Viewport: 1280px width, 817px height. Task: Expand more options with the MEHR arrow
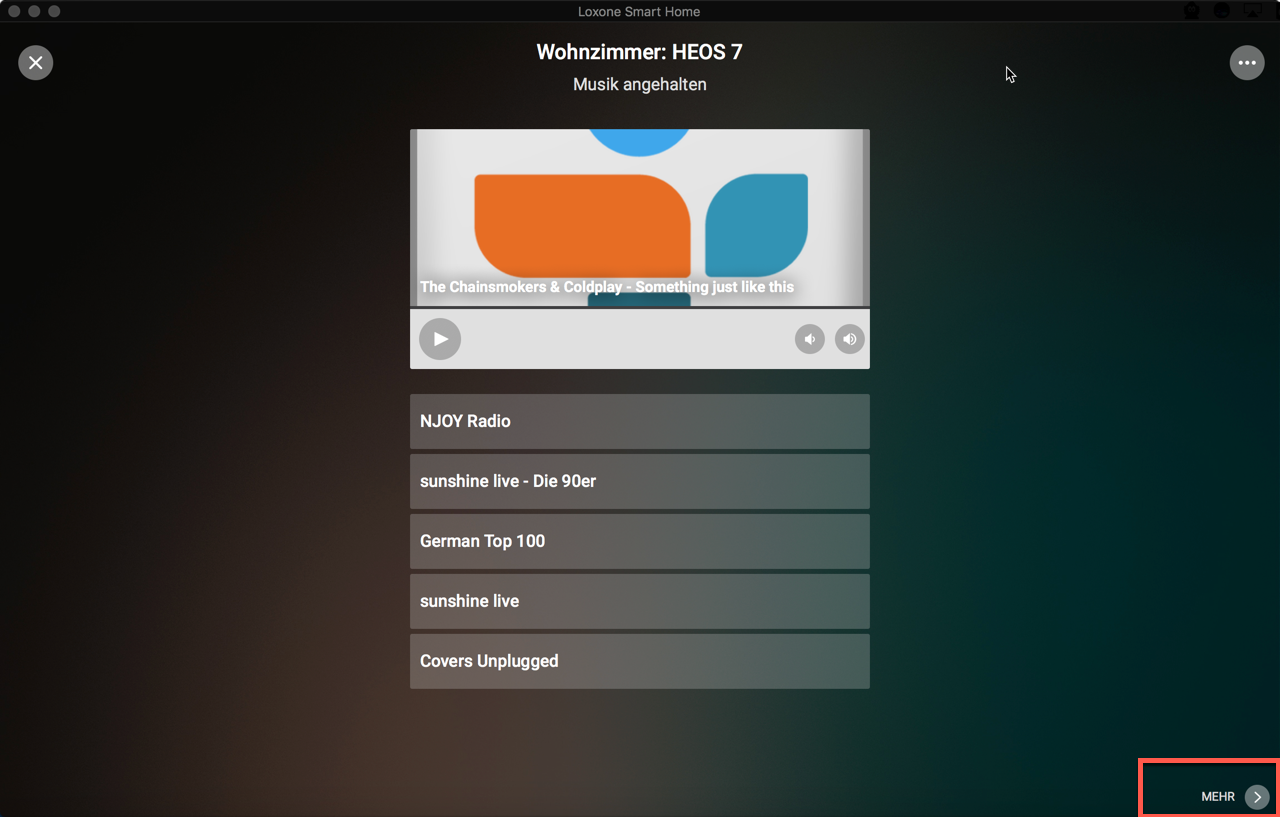point(1257,797)
